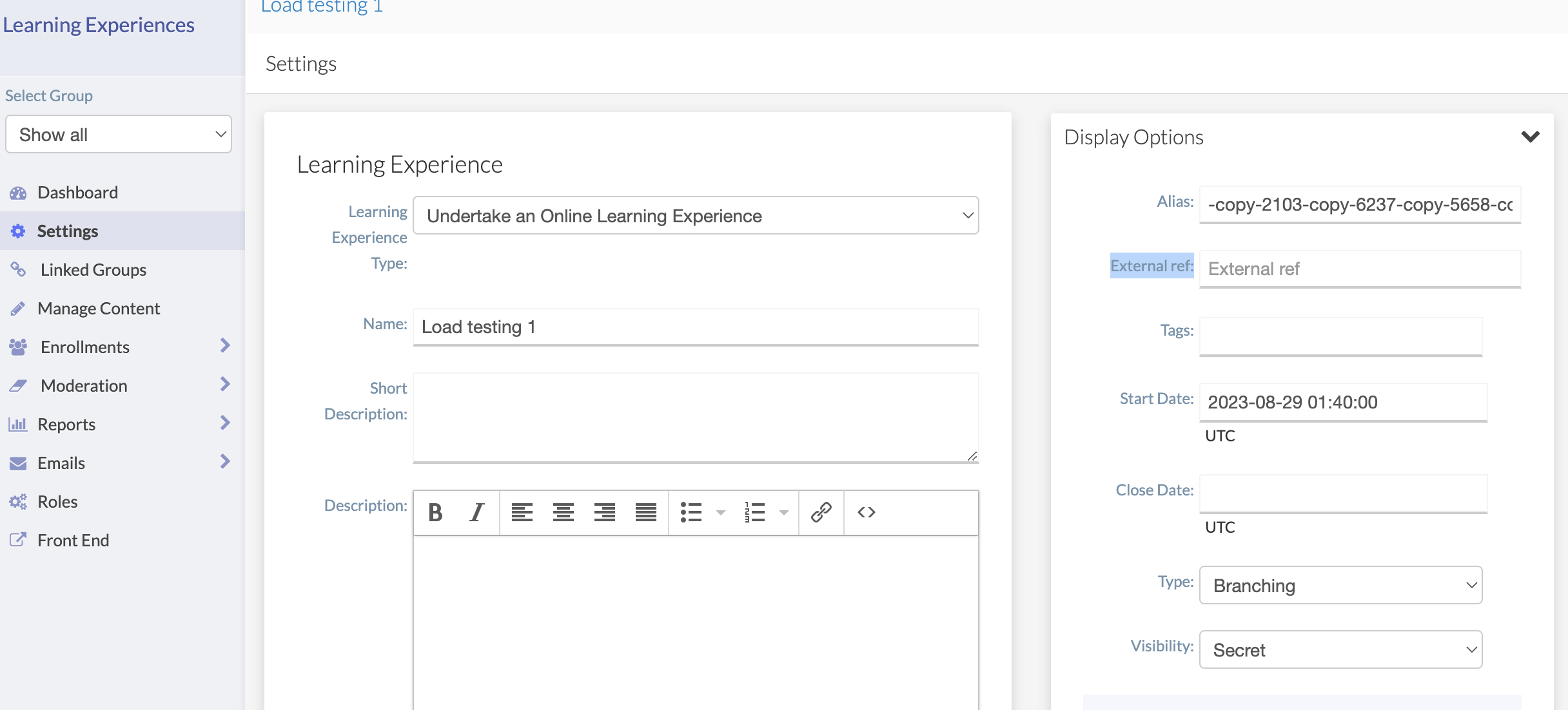Viewport: 1568px width, 710px height.
Task: Click the External ref input field
Action: [x=1360, y=269]
